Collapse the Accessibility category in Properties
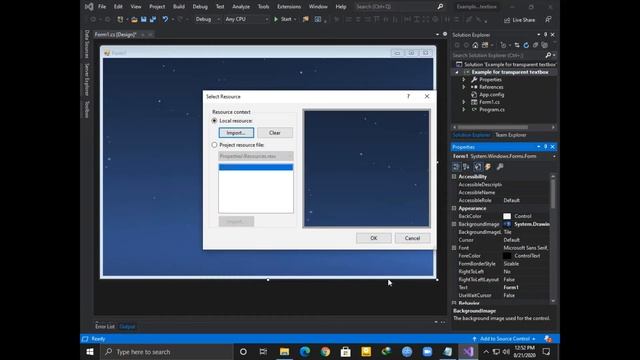The height and width of the screenshot is (360, 640). 454,177
